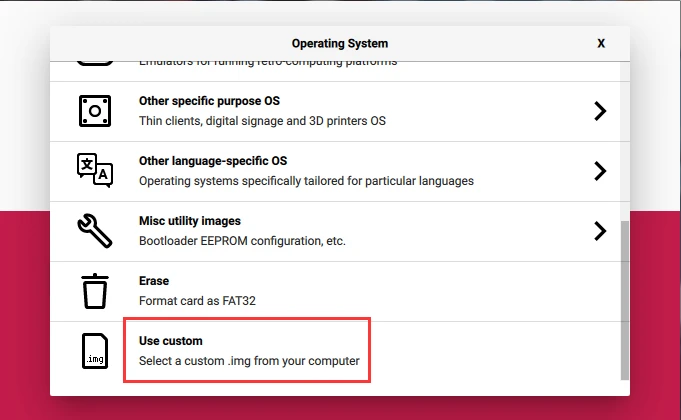Select the Use custom heading
Viewport: 681px width, 420px height.
click(x=171, y=341)
